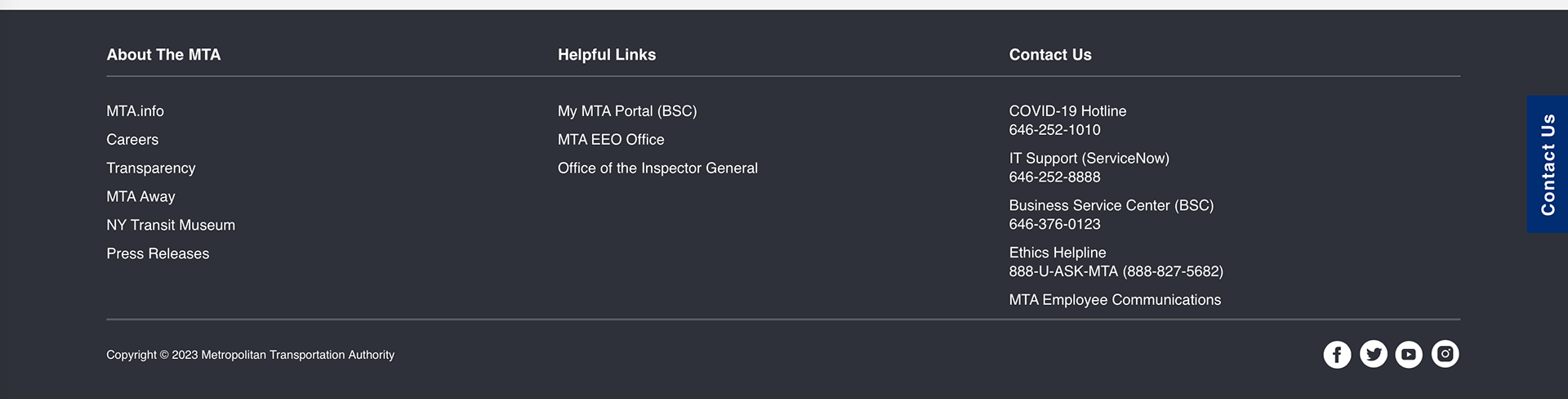Click the COVID-19 Hotline phone number 646-252-1010

click(x=1054, y=130)
